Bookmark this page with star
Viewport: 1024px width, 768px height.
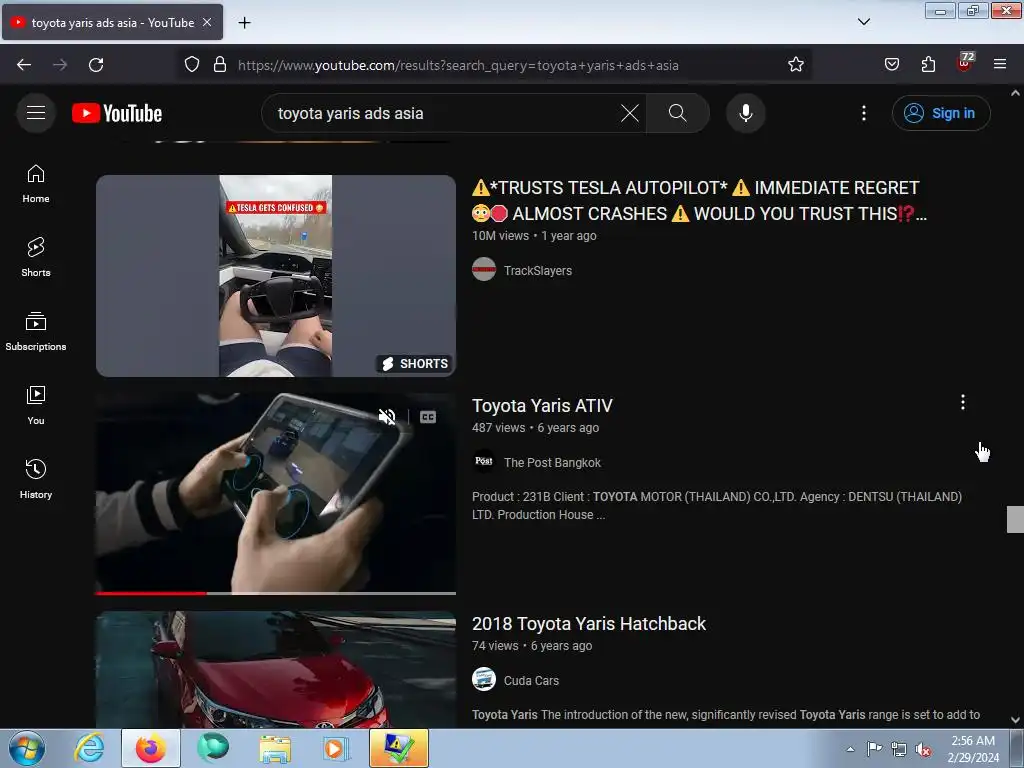tap(795, 65)
